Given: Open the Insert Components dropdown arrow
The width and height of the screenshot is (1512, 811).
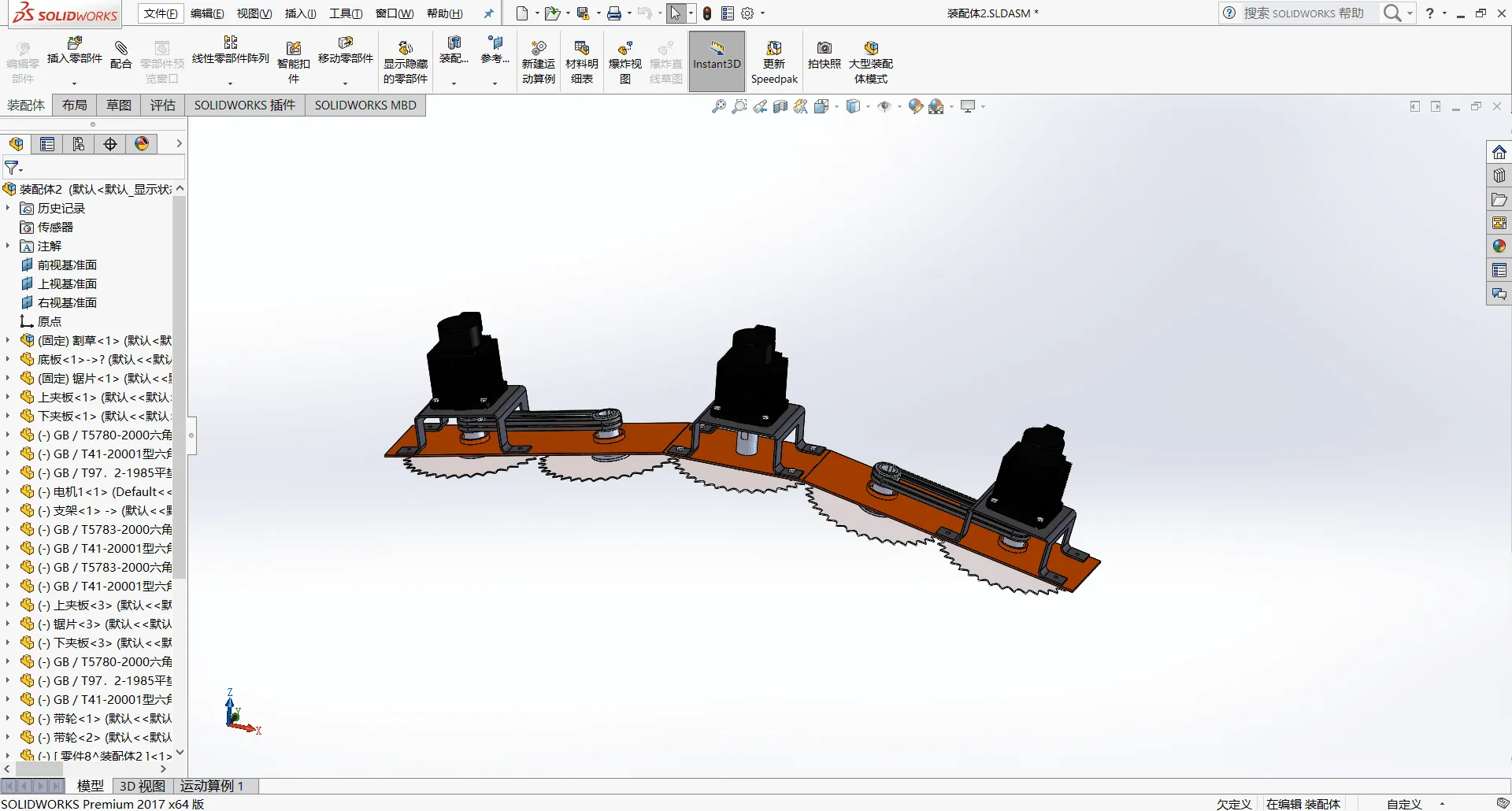Looking at the screenshot, I should (x=75, y=83).
